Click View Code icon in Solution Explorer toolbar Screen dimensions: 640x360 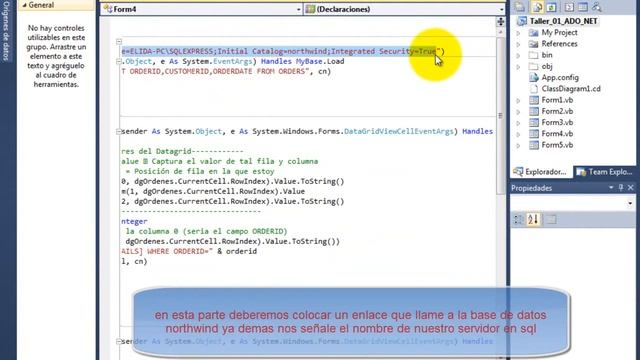click(569, 7)
